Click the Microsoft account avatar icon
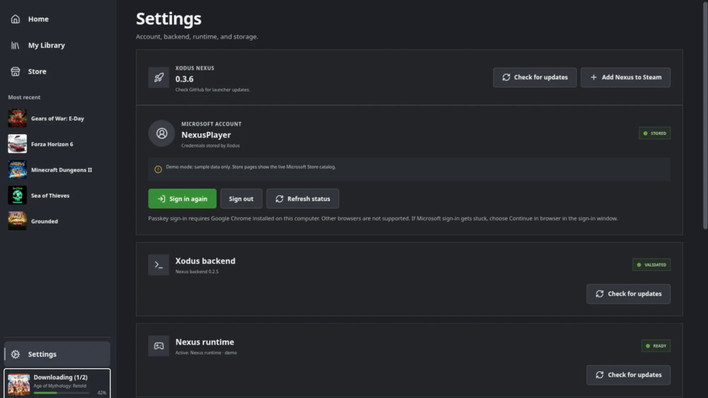This screenshot has height=398, width=708. (x=162, y=133)
